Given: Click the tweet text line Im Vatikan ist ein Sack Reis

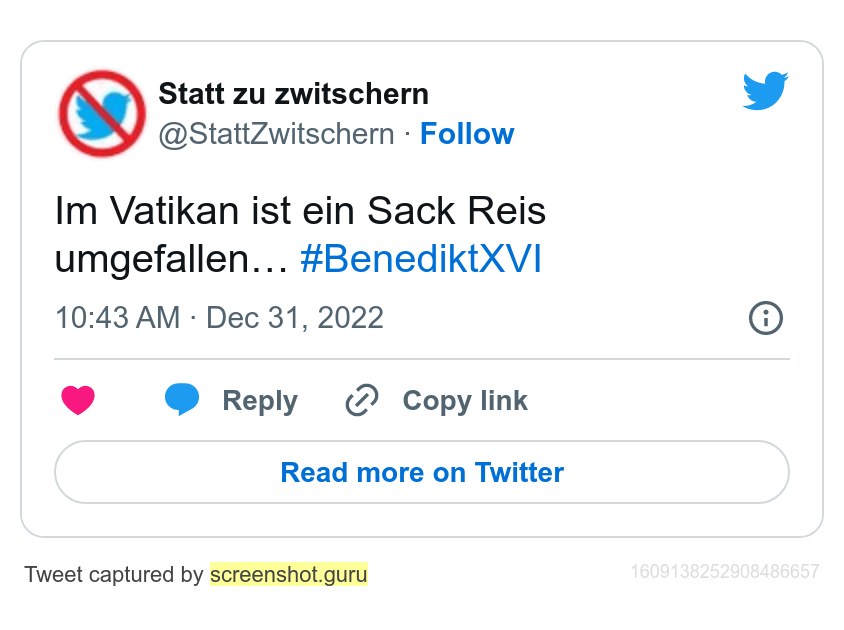Looking at the screenshot, I should (300, 212).
